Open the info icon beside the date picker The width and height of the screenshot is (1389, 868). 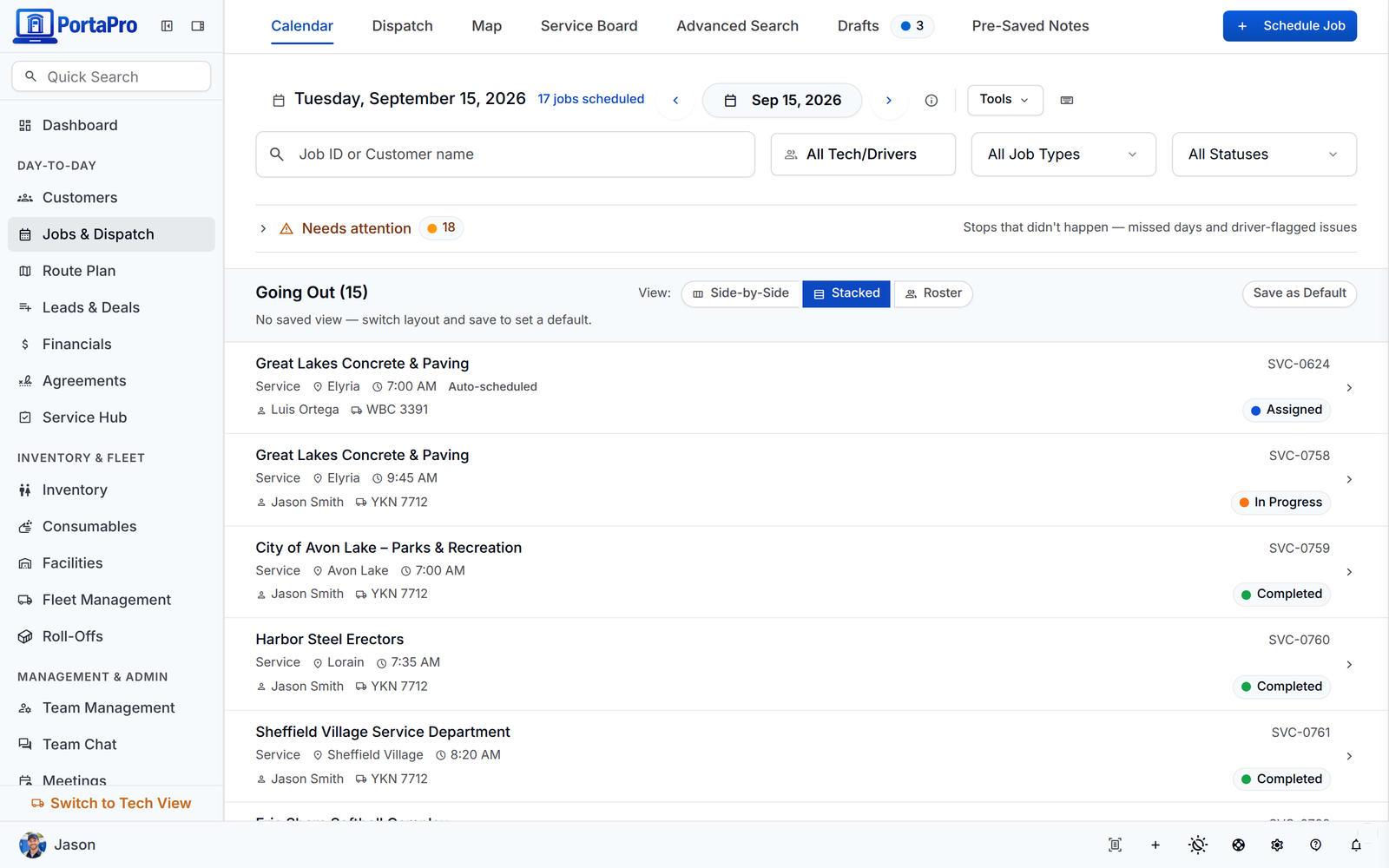click(931, 101)
